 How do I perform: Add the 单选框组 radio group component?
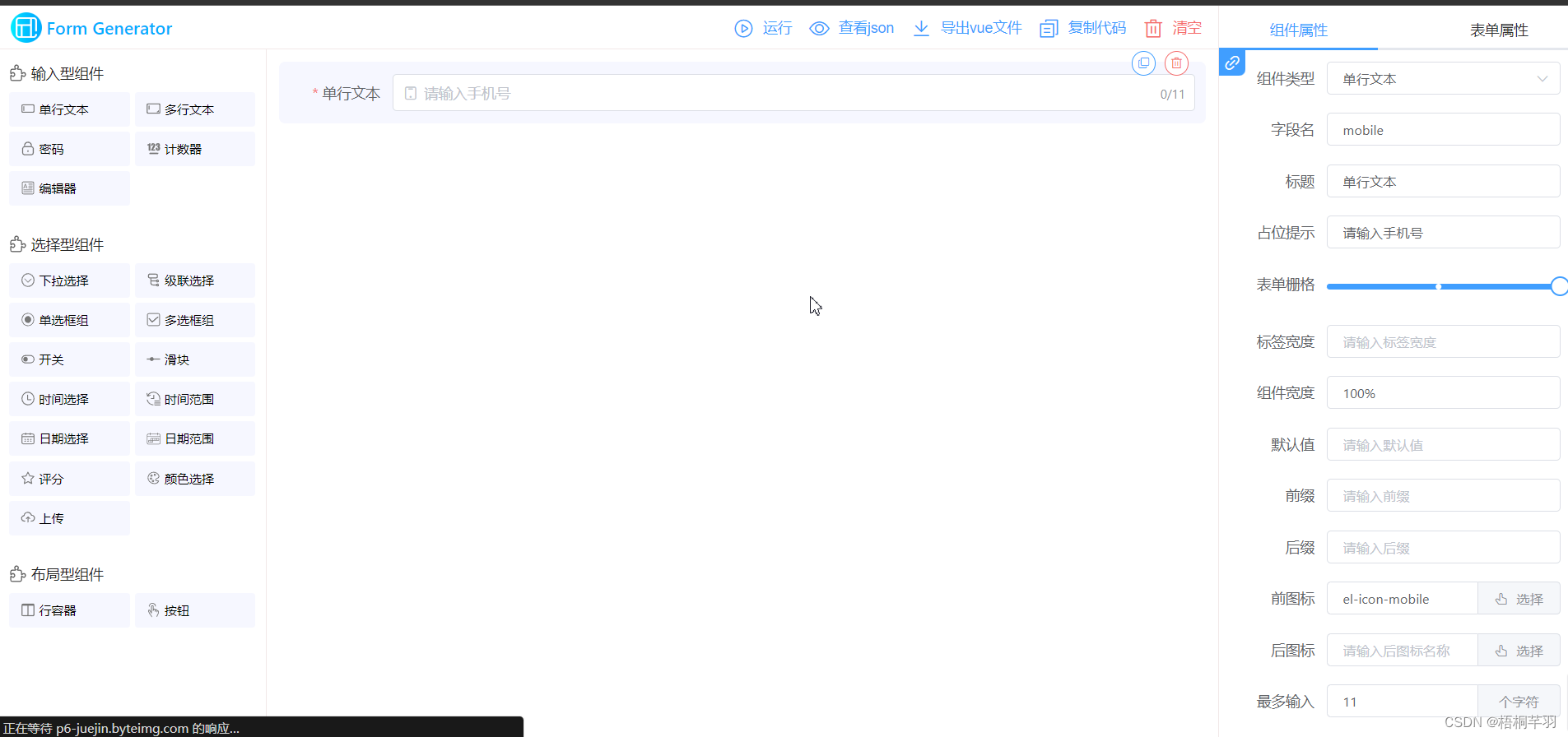coord(69,320)
